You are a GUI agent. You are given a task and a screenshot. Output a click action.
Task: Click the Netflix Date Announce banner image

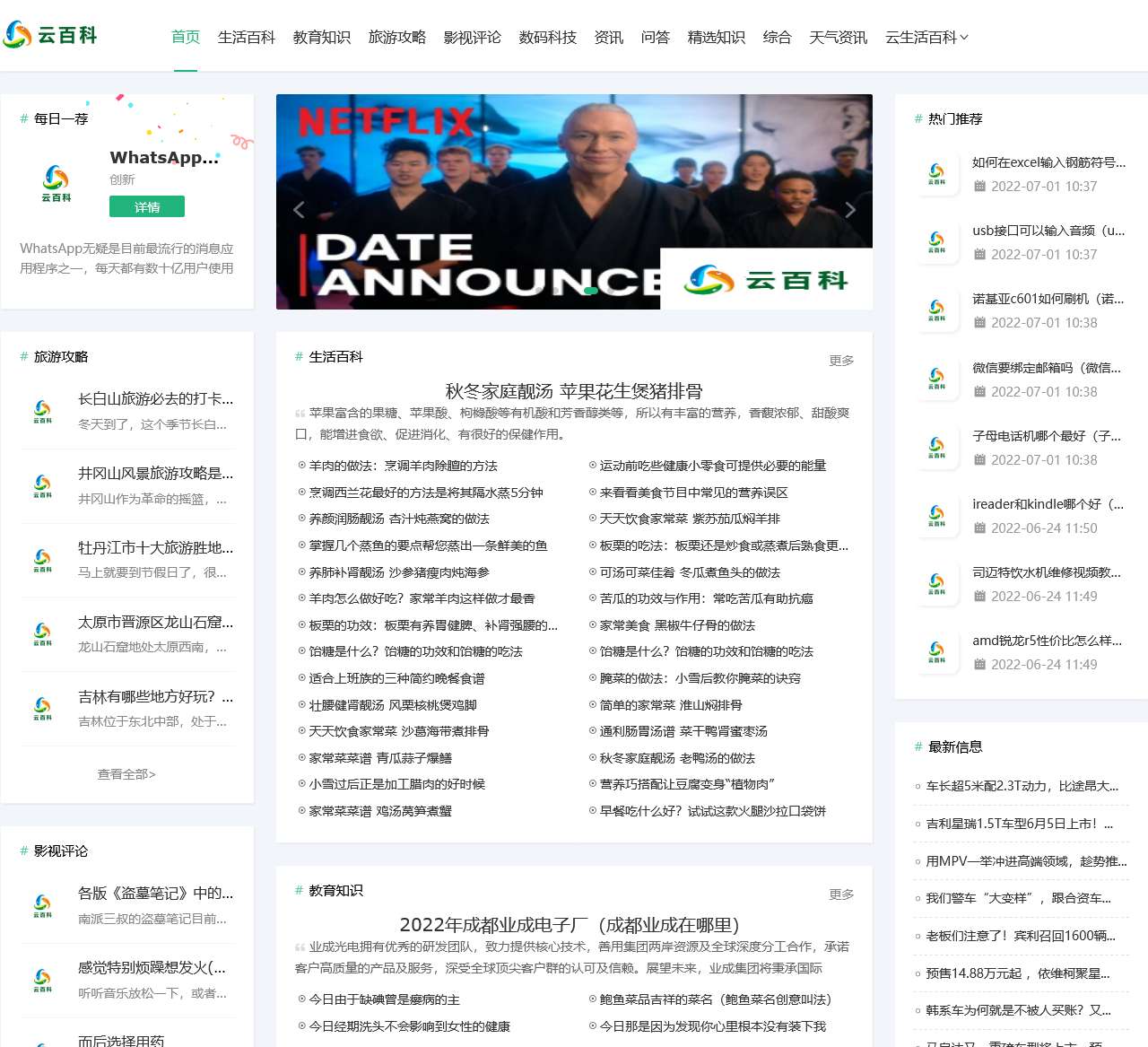(574, 202)
